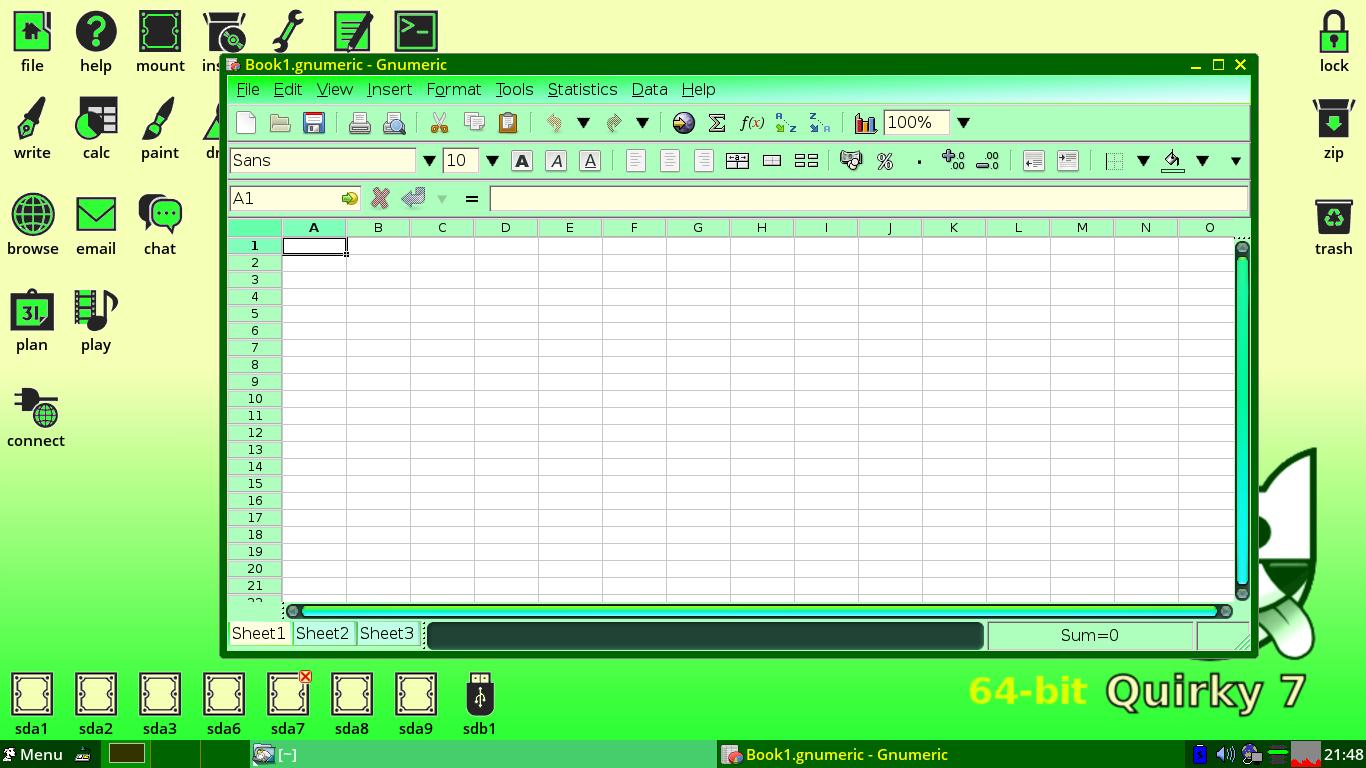Open print preview from the toolbar

pos(394,123)
